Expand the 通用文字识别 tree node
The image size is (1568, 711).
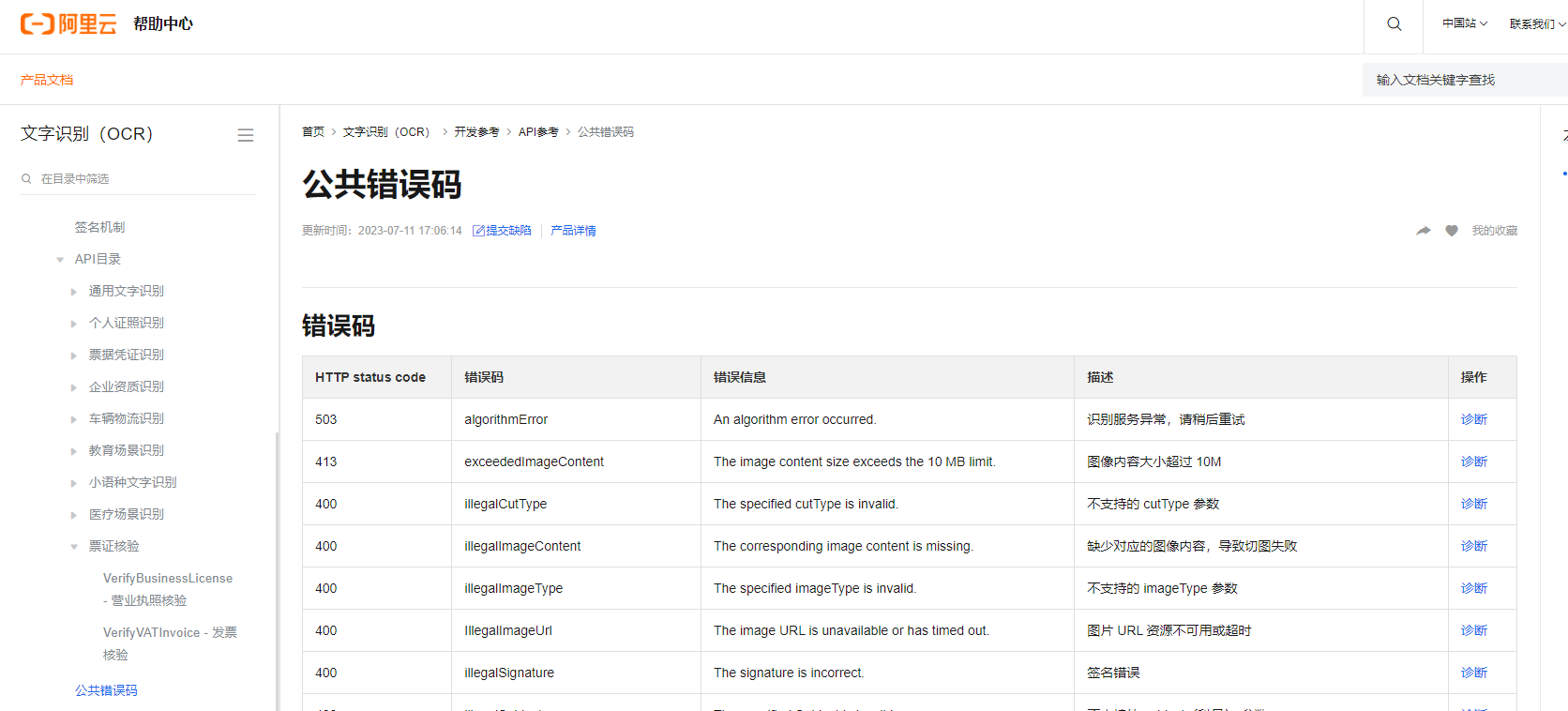tap(74, 292)
